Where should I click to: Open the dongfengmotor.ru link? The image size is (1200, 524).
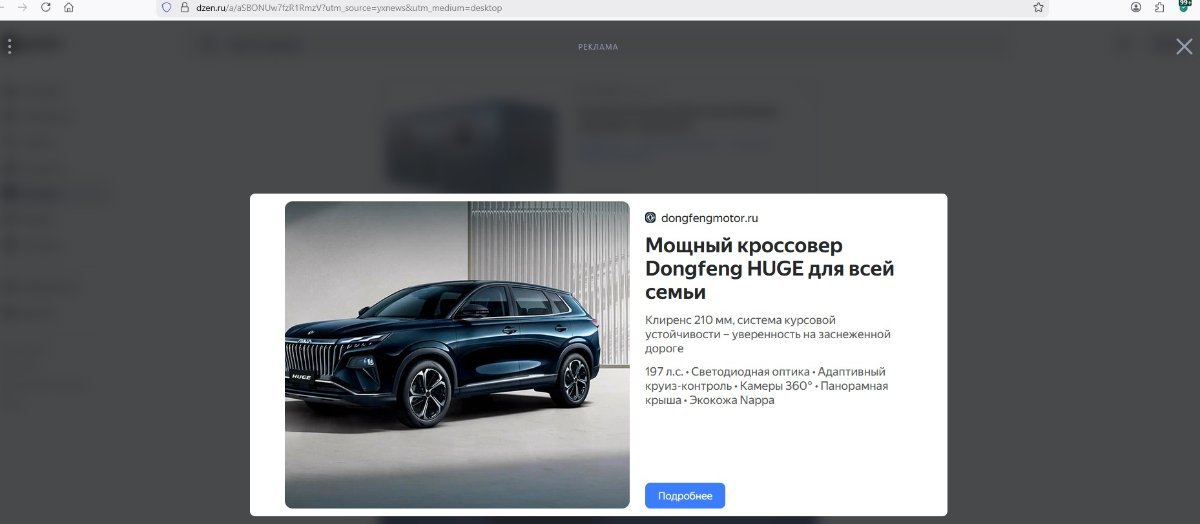709,217
